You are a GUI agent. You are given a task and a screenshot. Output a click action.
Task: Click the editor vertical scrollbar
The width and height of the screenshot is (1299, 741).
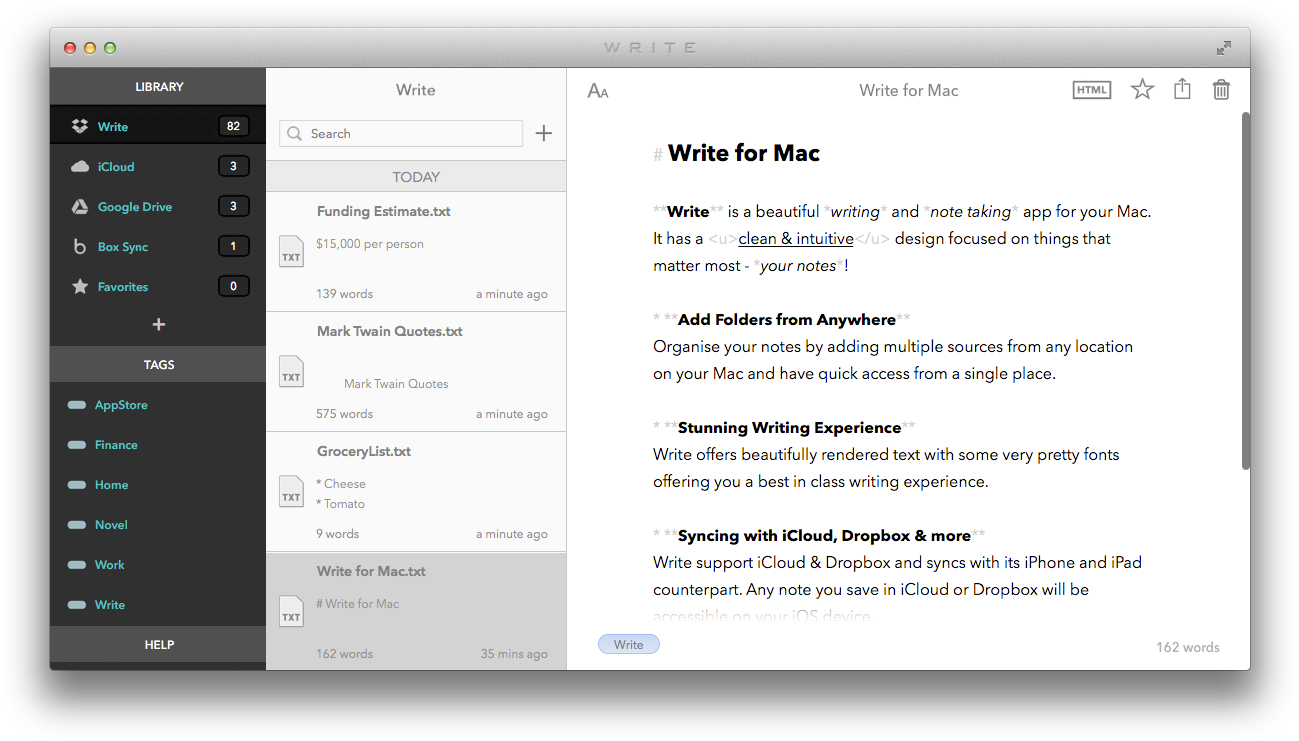tap(1245, 290)
